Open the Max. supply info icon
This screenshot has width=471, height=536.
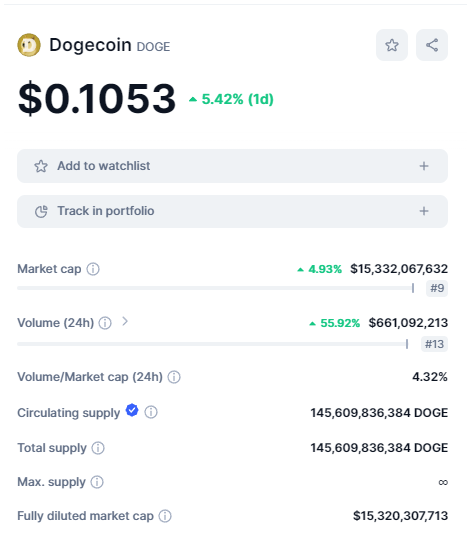pyautogui.click(x=97, y=482)
